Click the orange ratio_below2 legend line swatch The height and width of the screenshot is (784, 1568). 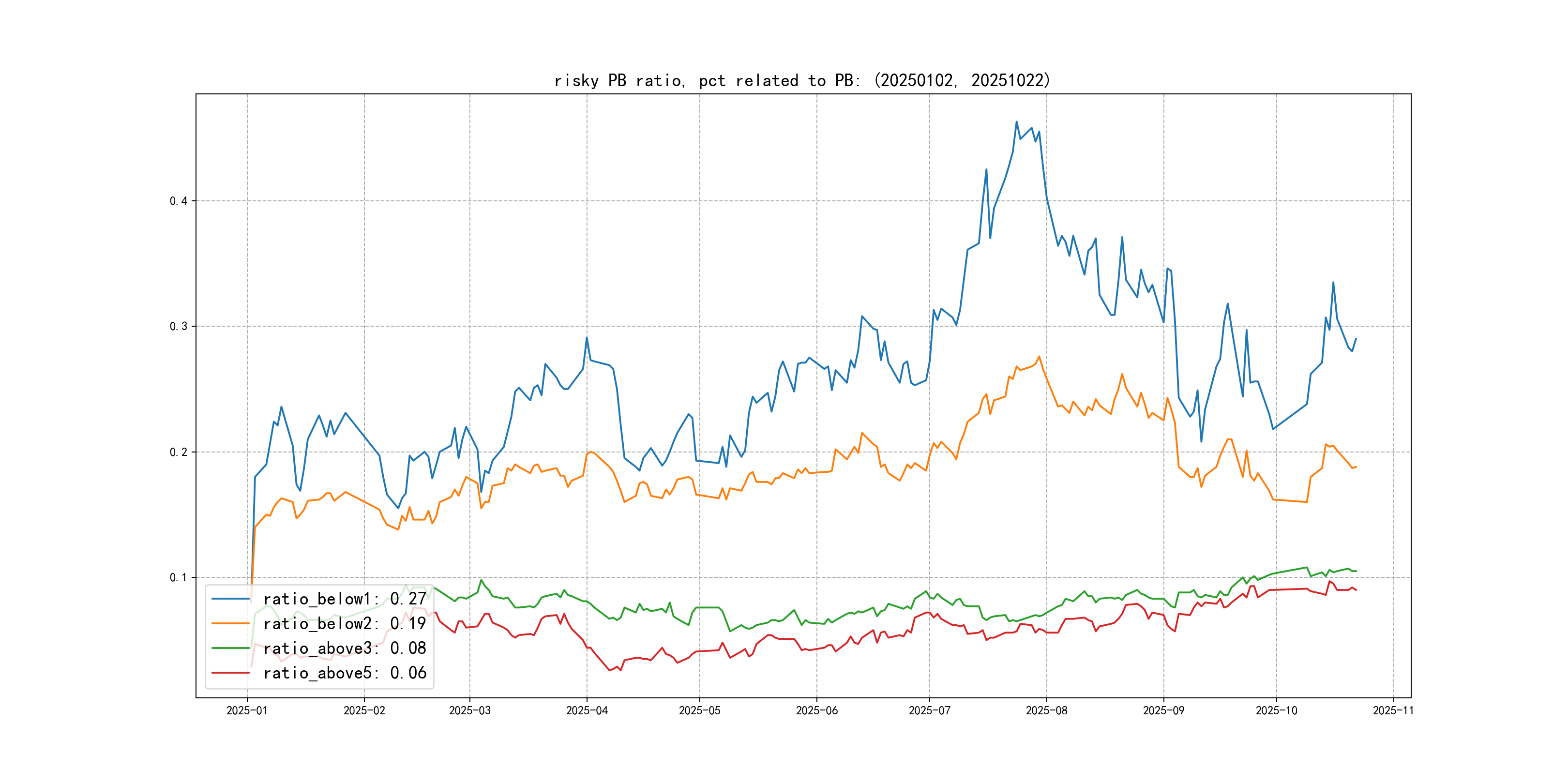230,623
